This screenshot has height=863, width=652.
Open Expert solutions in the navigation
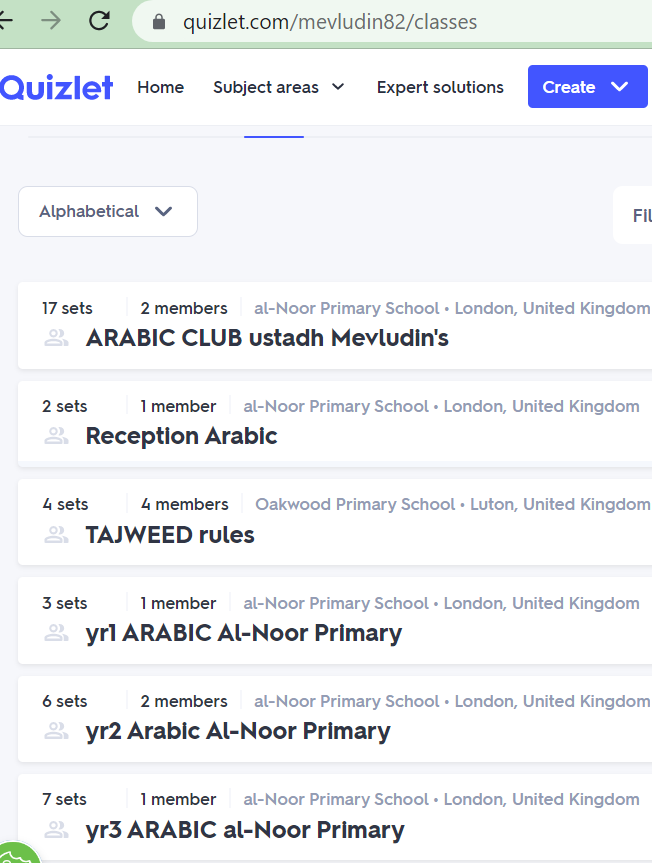pos(440,87)
